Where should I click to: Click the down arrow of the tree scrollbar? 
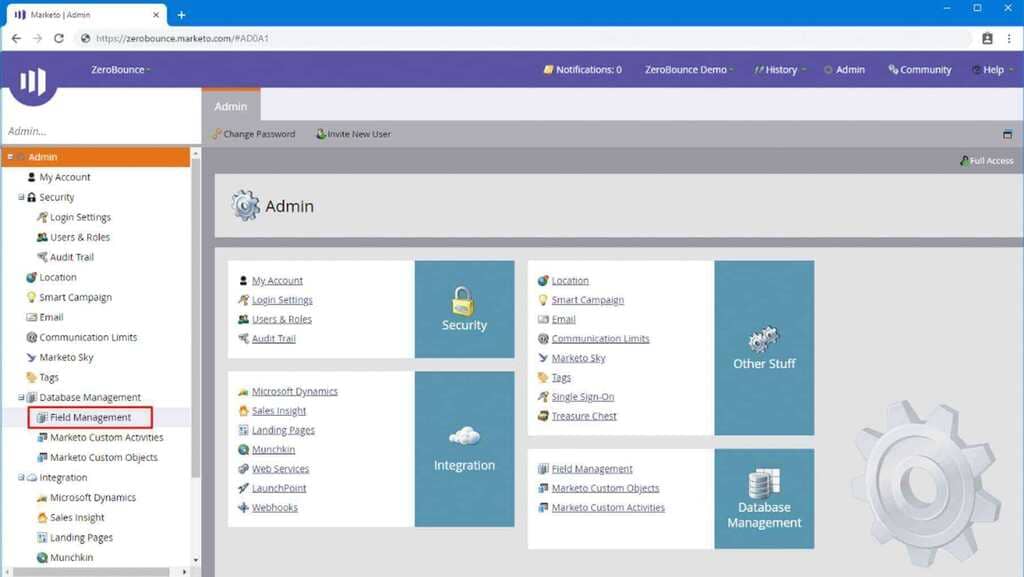coord(195,560)
